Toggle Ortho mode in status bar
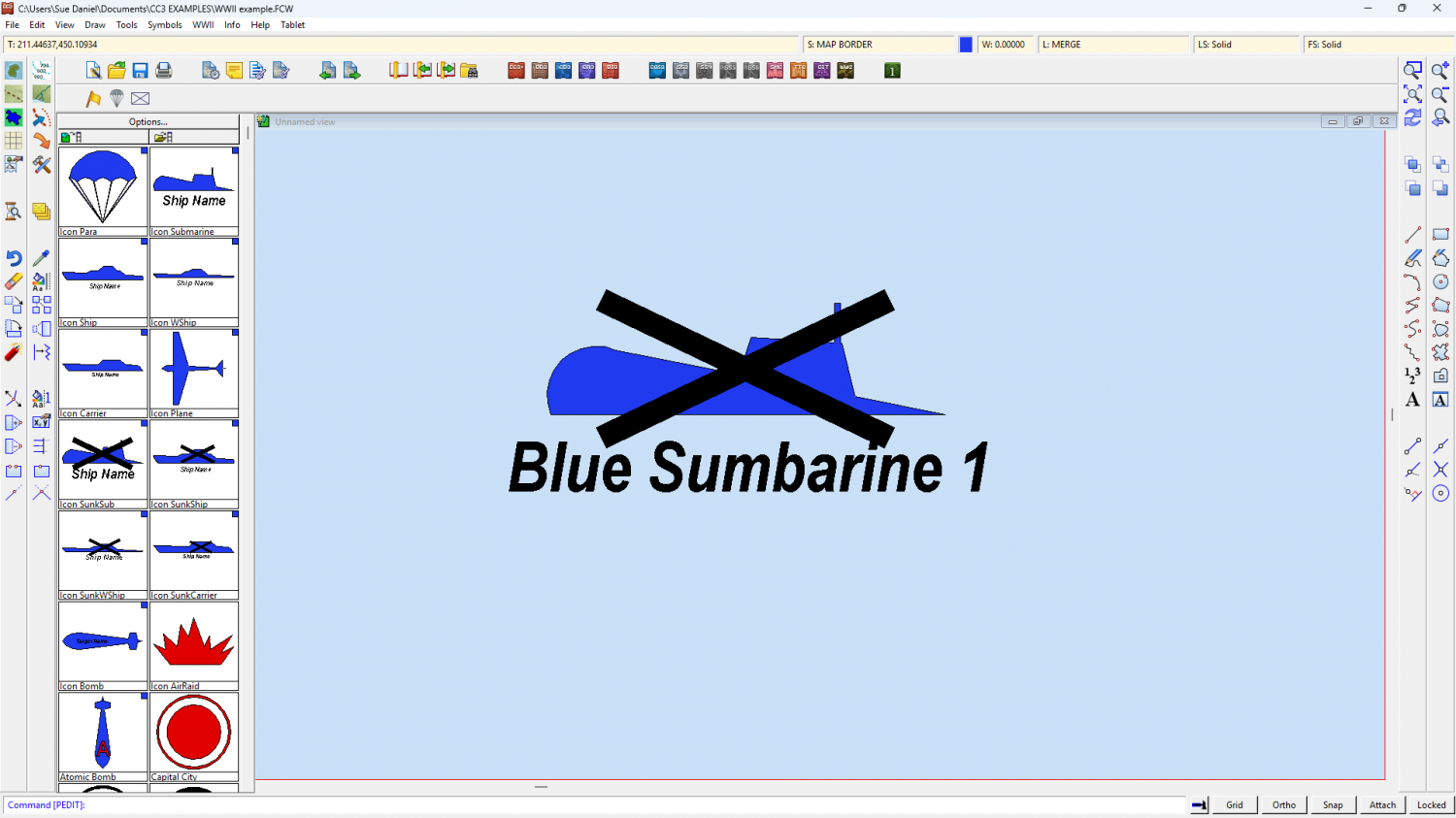This screenshot has width=1456, height=818. coord(1283,804)
